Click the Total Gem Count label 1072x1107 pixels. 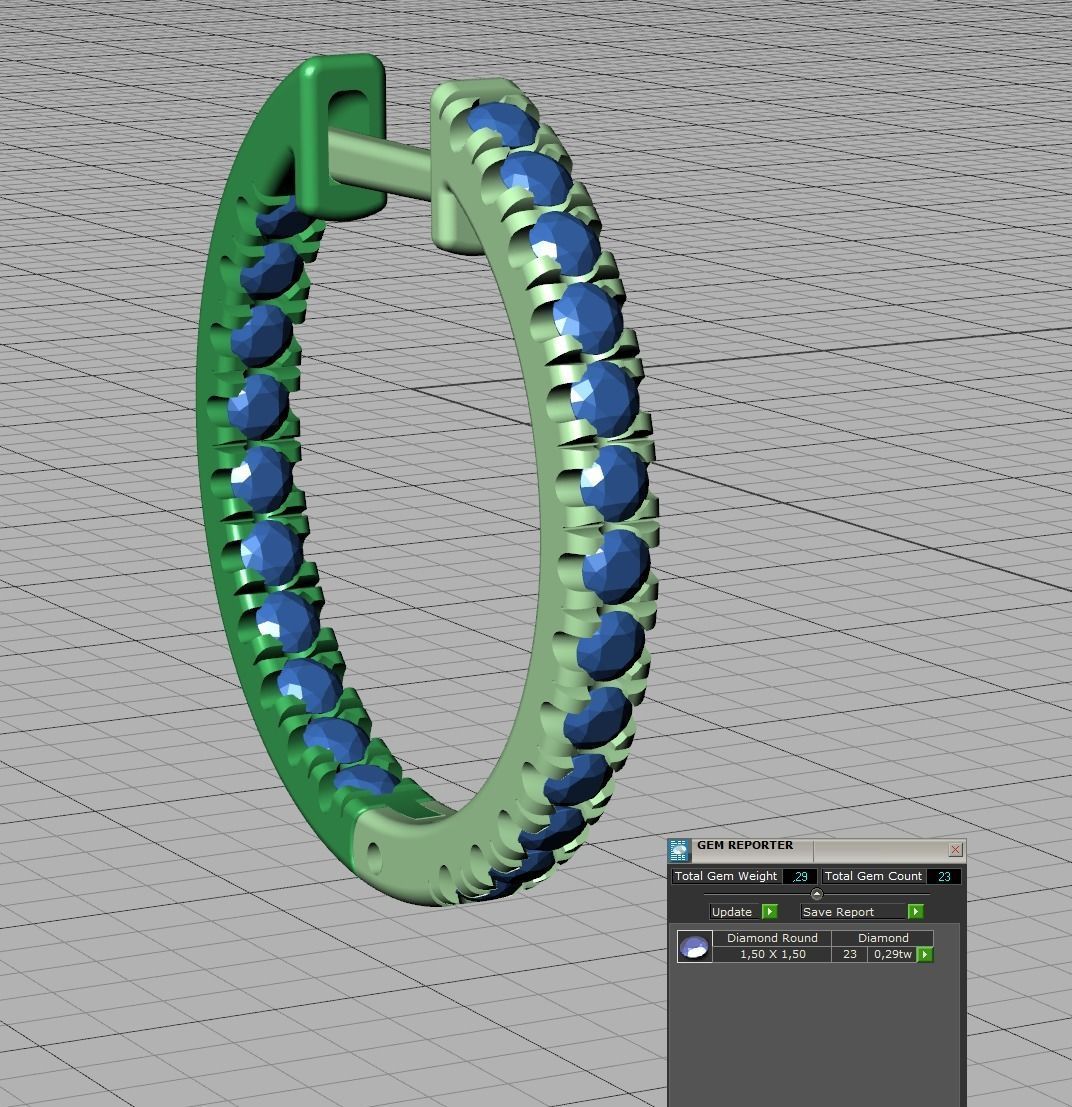point(874,876)
